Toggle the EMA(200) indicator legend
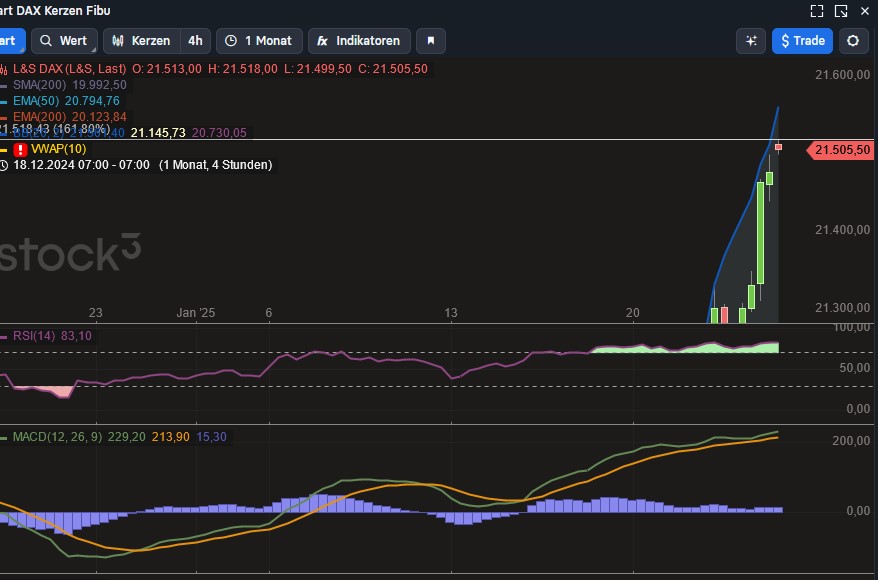Image resolution: width=878 pixels, height=580 pixels. point(40,117)
